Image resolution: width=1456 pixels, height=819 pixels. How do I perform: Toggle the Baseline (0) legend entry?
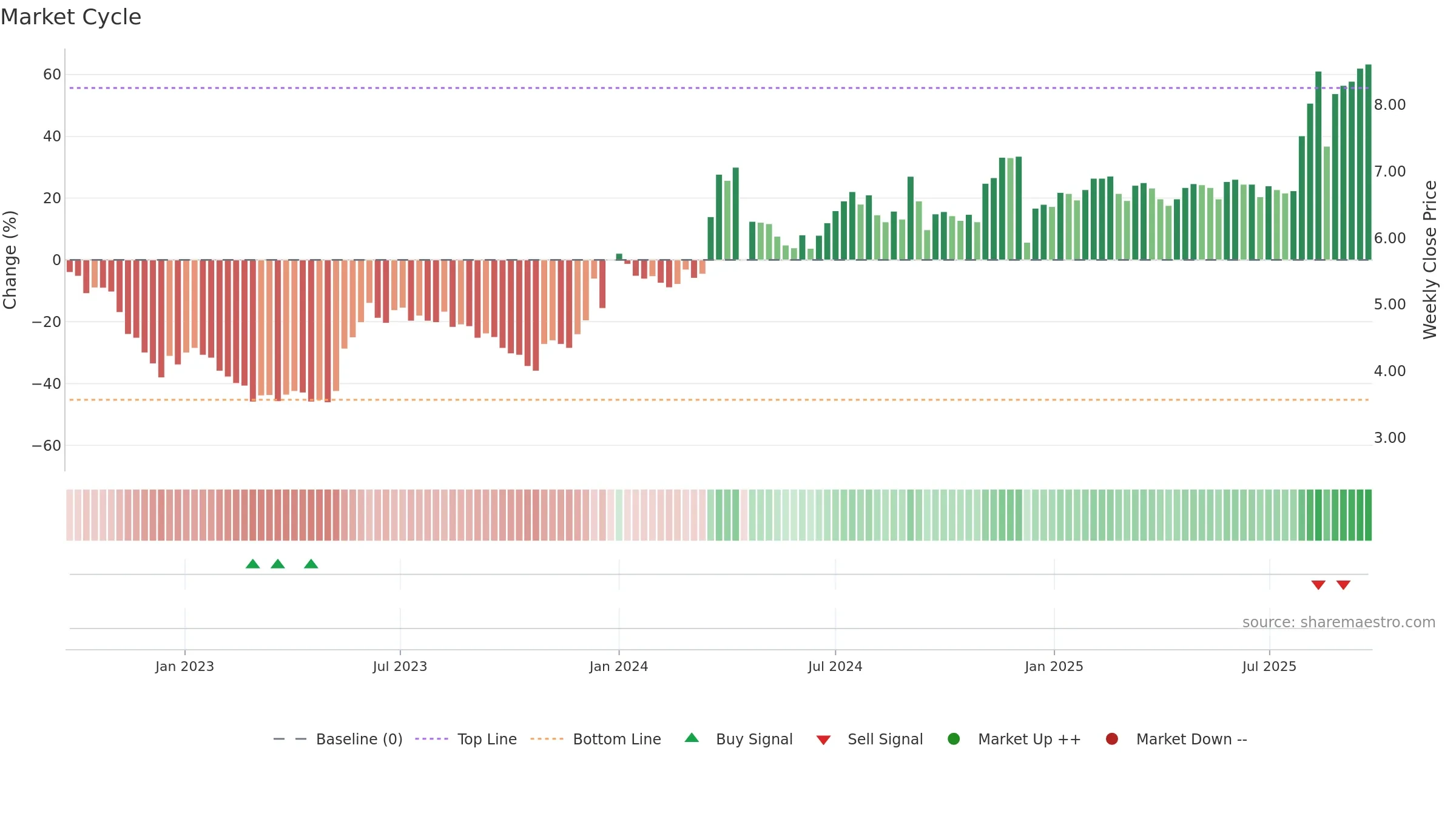click(x=338, y=739)
